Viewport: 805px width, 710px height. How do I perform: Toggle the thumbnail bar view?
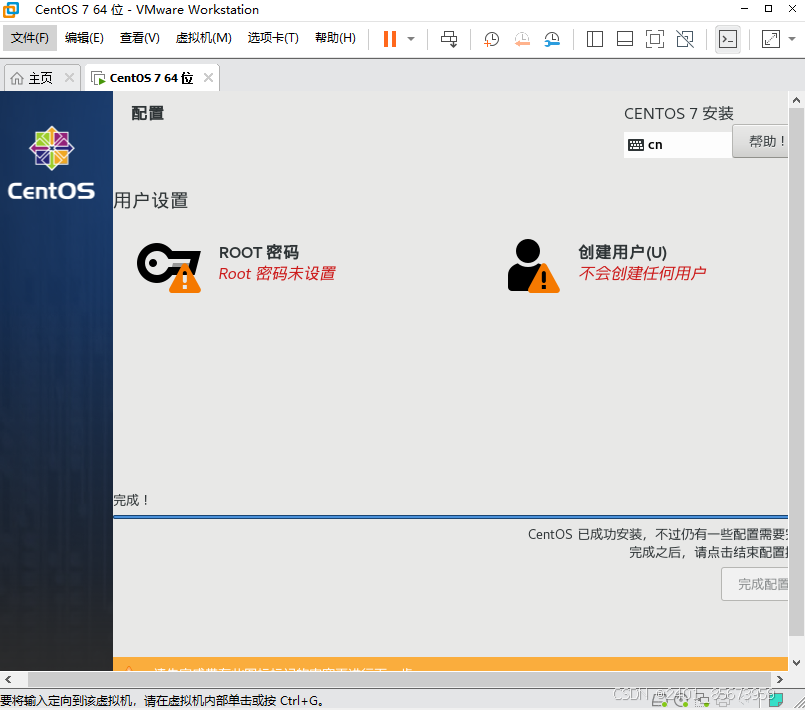point(624,39)
